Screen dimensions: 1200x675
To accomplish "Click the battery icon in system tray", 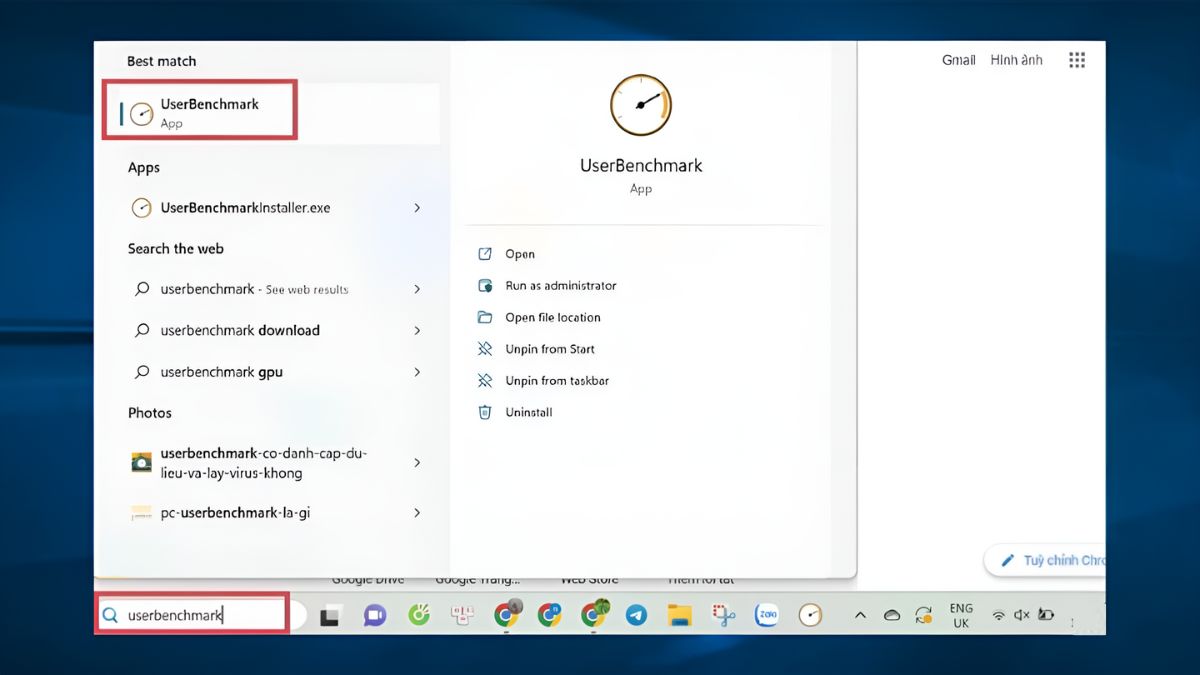I will [1046, 615].
